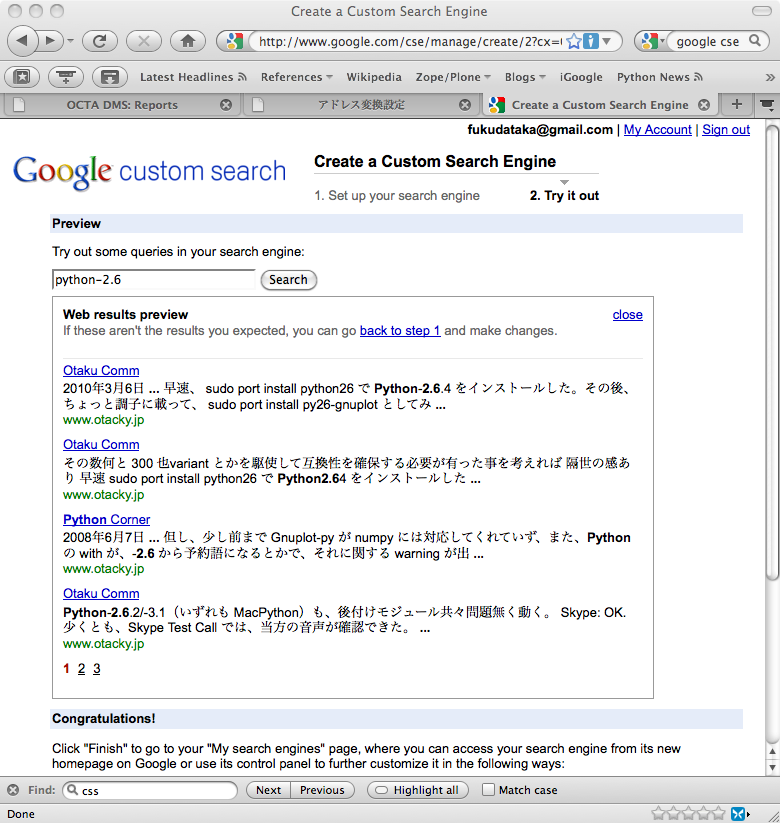The image size is (780, 823).
Task: Switch to the OCTA DMS: Reports tab
Action: pos(122,105)
